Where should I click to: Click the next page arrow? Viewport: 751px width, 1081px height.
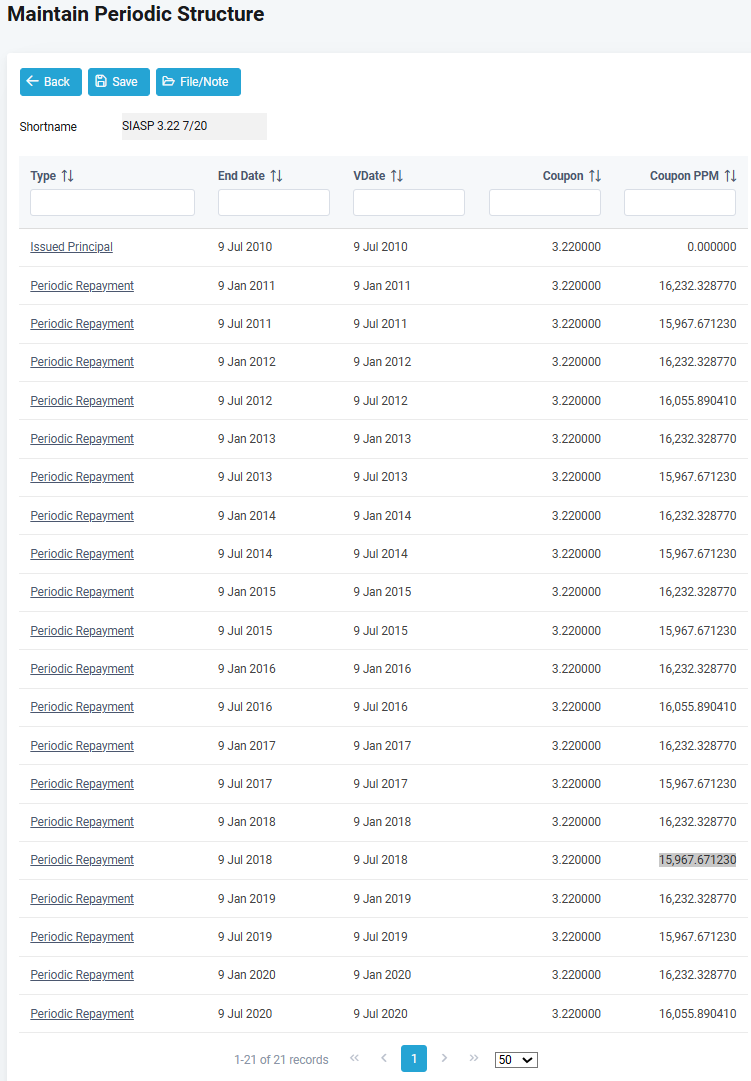click(444, 1059)
